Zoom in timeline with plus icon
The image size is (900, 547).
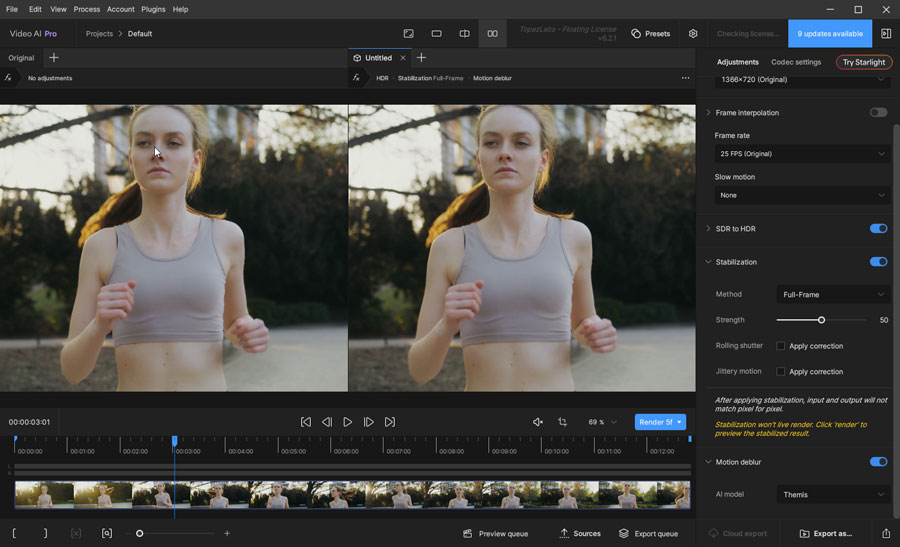(227, 533)
